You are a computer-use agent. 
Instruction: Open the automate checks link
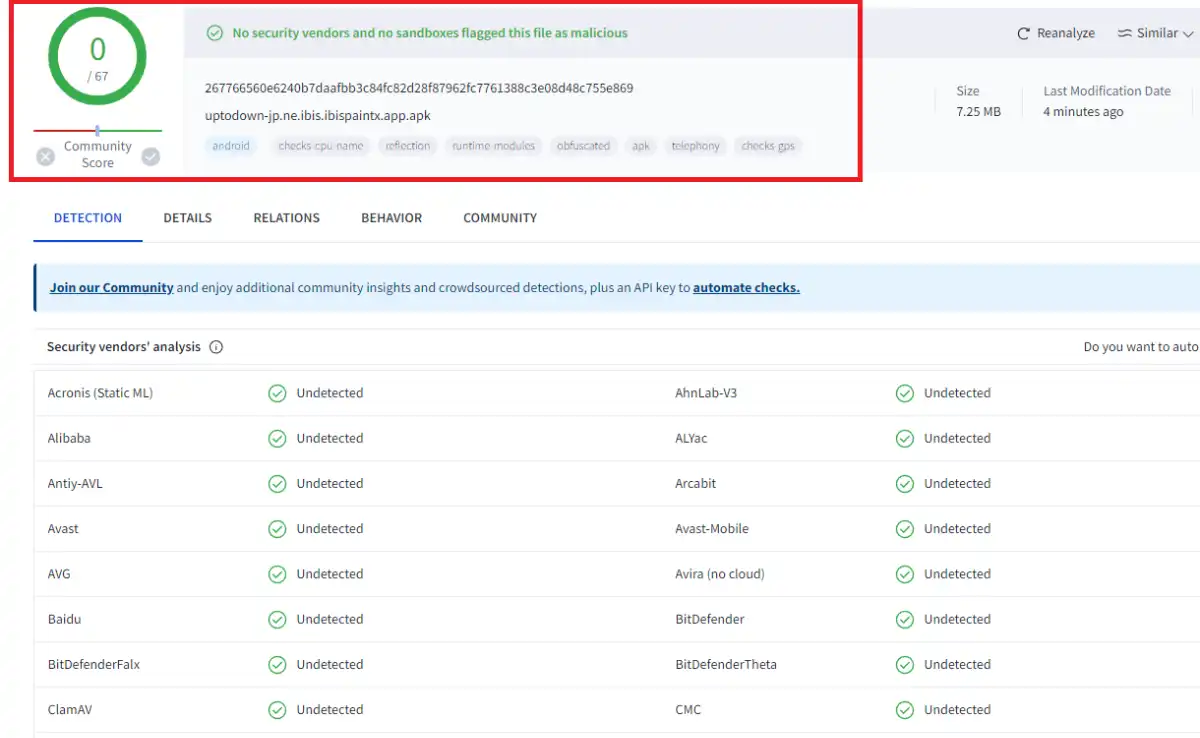(746, 288)
